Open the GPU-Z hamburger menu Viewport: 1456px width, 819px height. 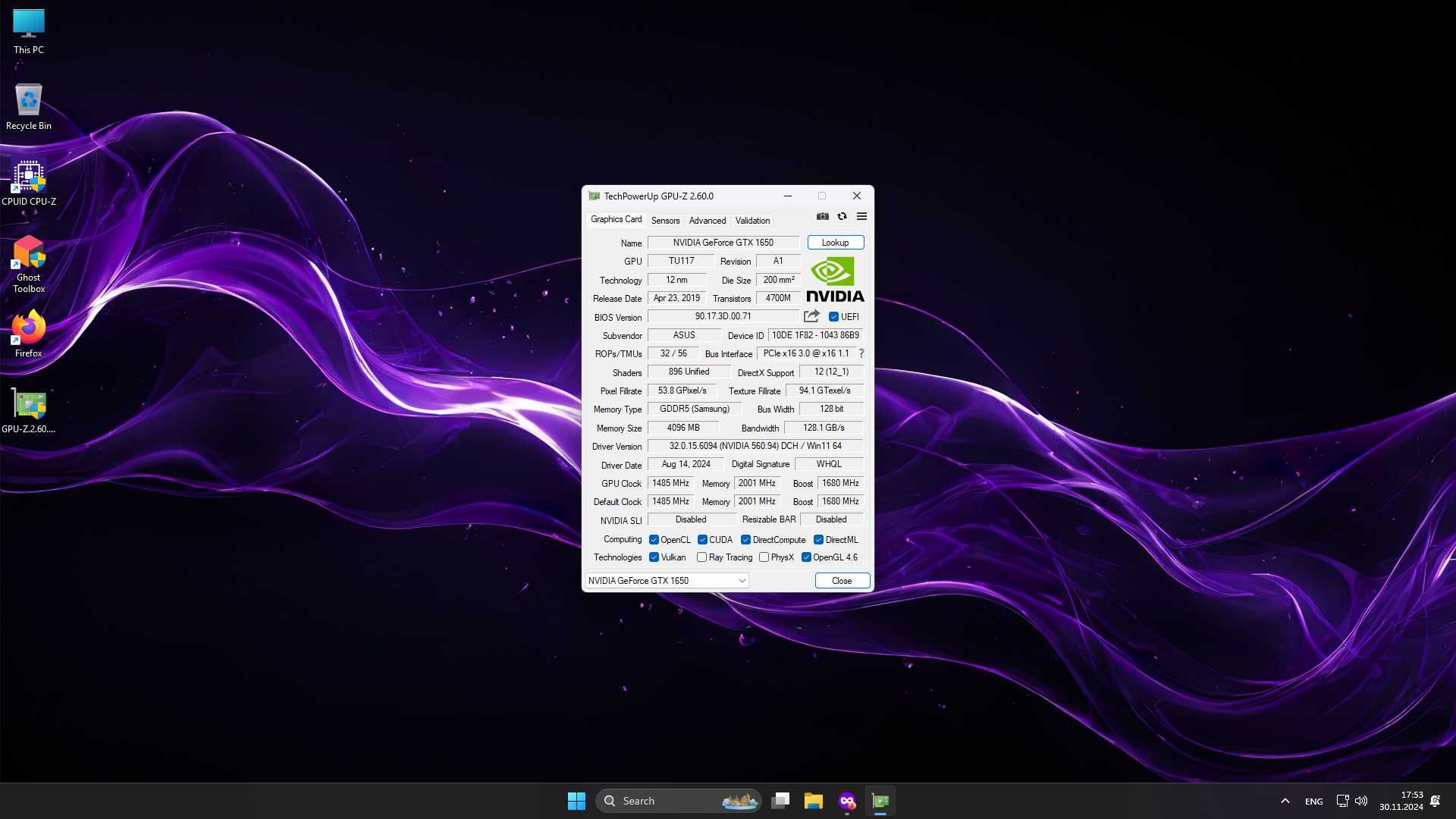tap(861, 217)
